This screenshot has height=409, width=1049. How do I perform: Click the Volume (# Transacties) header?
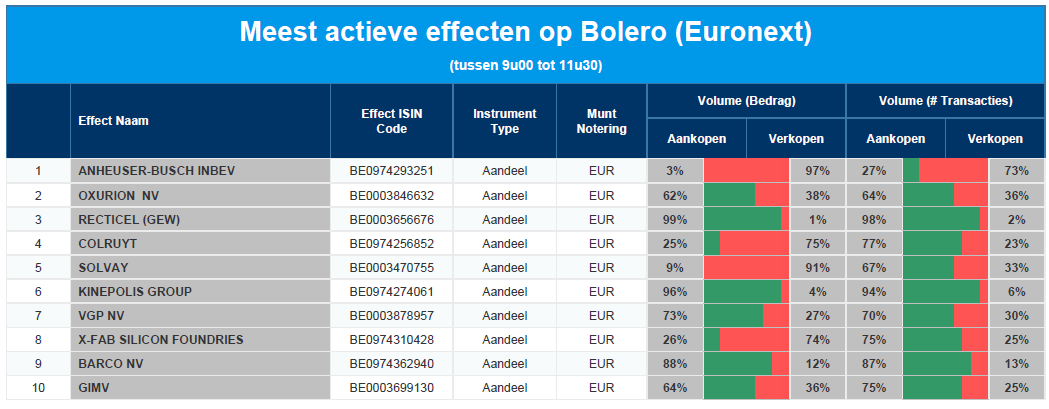tap(945, 101)
